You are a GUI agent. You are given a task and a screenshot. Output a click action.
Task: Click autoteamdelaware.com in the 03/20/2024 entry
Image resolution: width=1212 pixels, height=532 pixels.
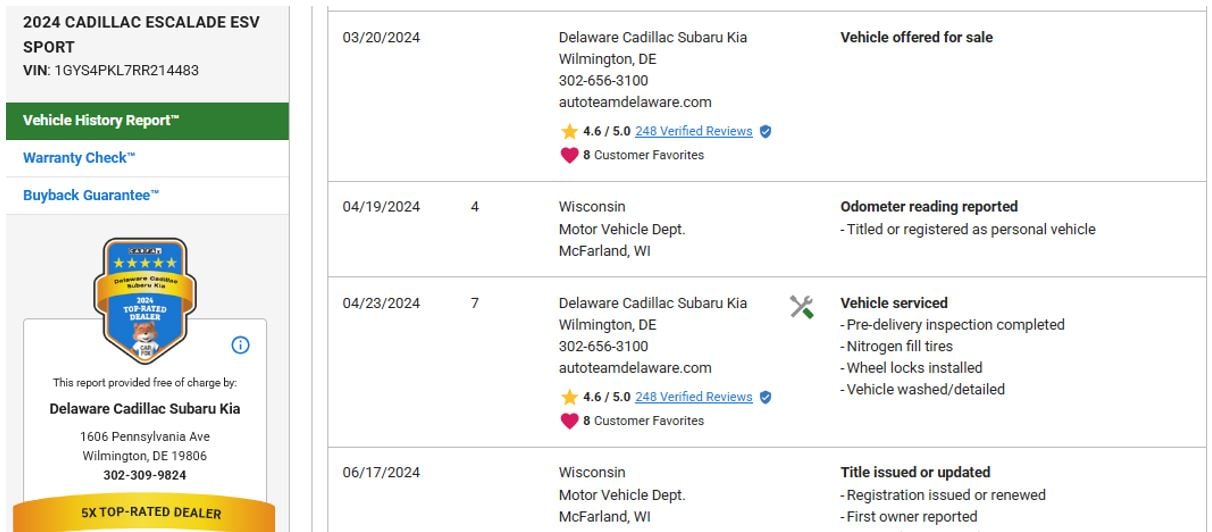[x=635, y=102]
